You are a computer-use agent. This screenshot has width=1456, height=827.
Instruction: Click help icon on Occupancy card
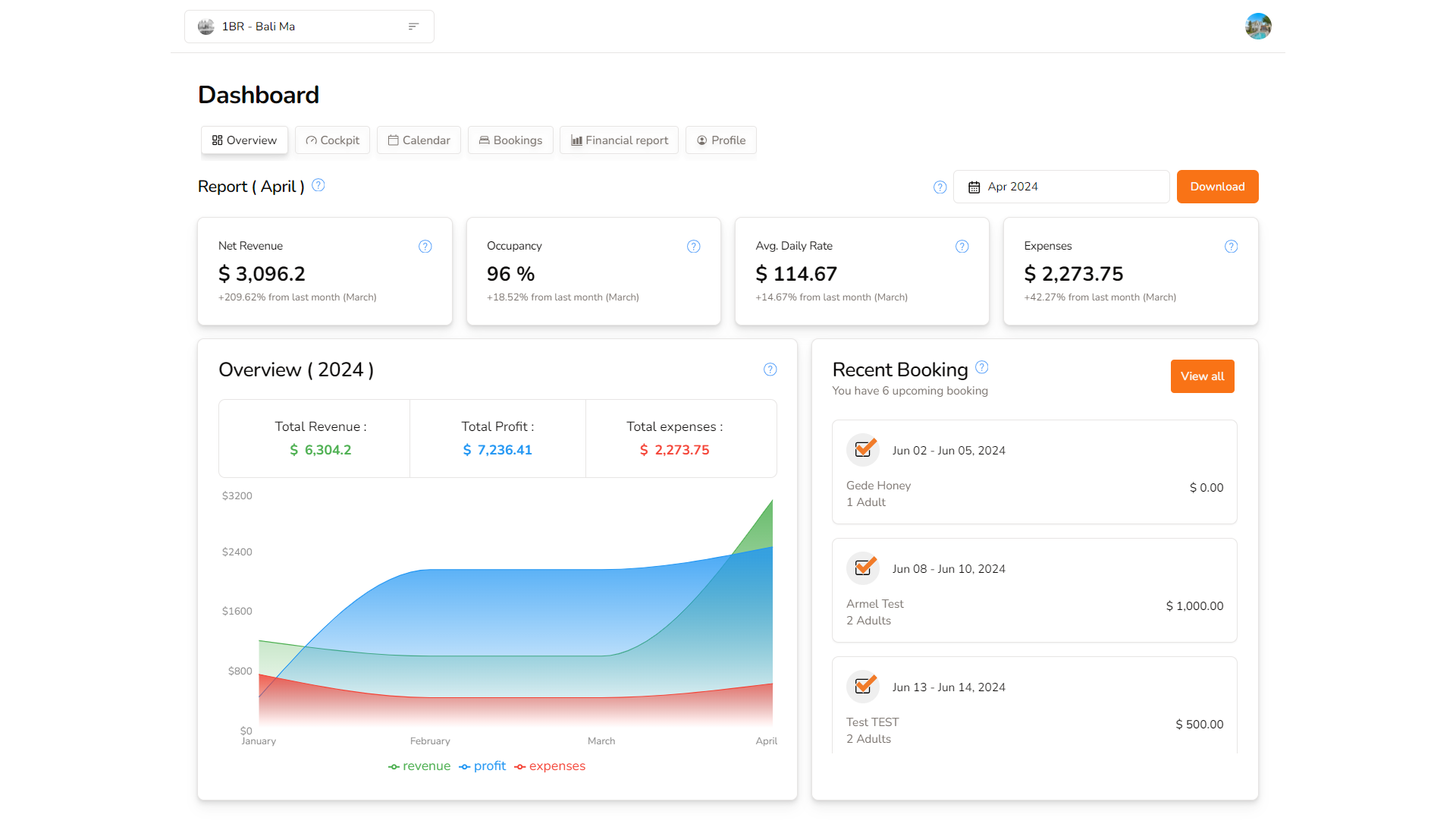(694, 247)
